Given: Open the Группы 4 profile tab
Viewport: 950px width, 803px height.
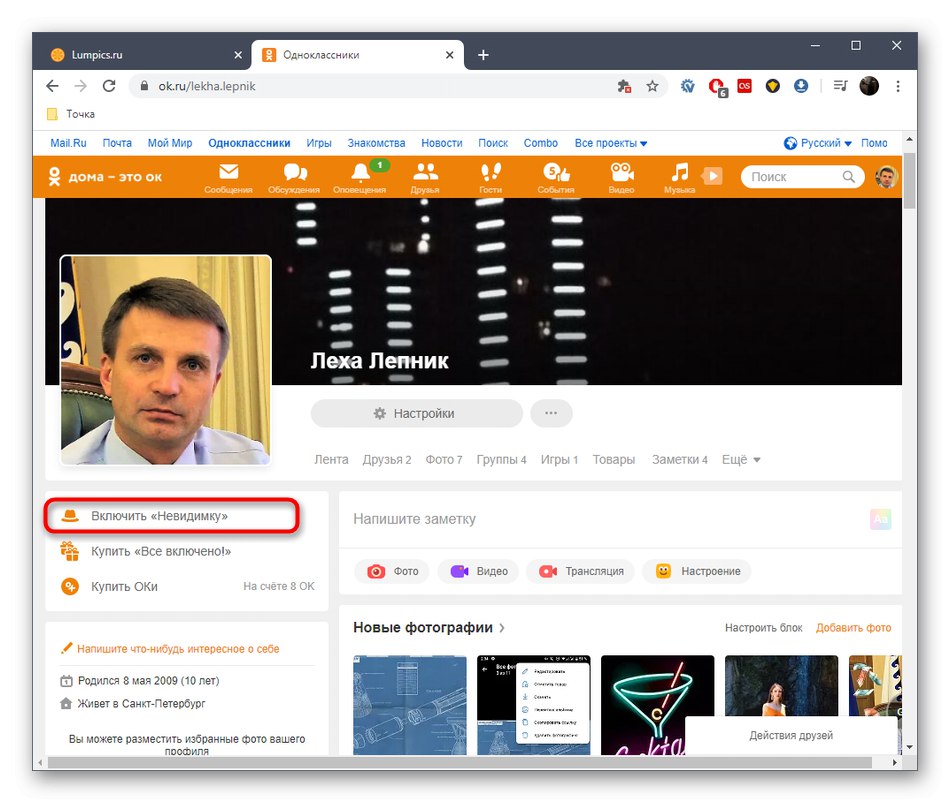Looking at the screenshot, I should (502, 459).
